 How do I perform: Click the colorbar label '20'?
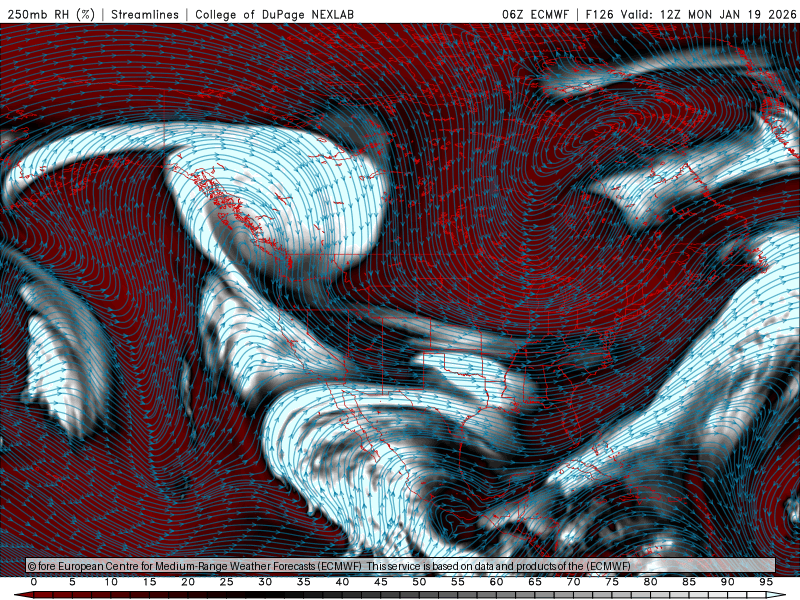point(188,582)
